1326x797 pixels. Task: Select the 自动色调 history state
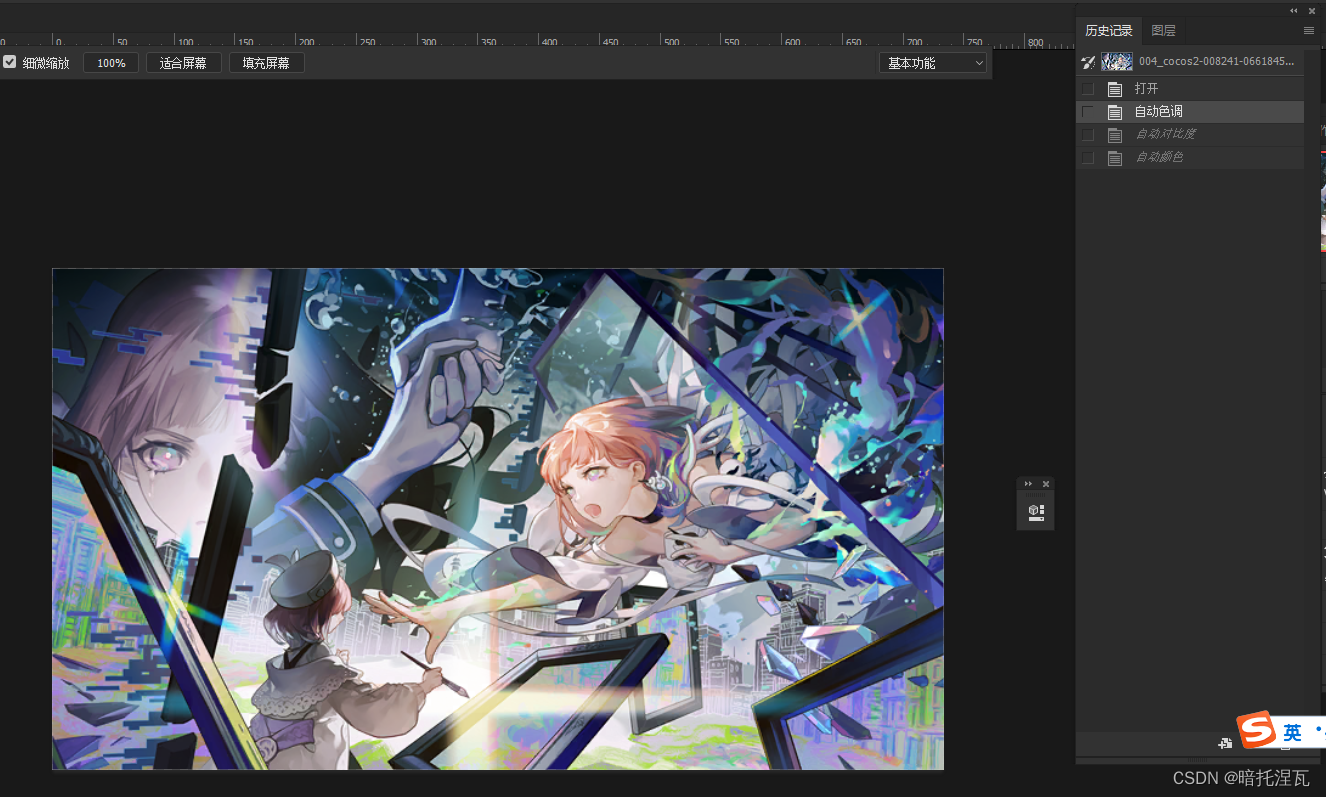point(1190,112)
